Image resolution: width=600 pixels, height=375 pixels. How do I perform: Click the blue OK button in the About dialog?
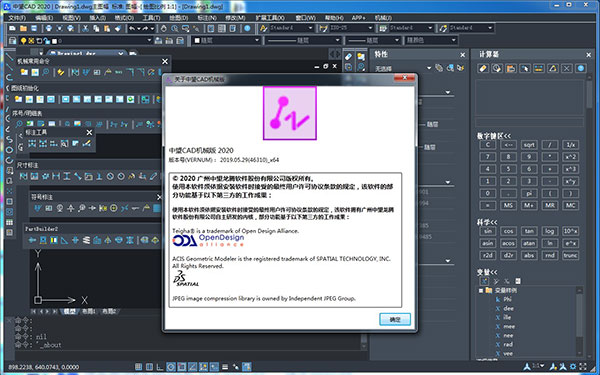tap(395, 319)
